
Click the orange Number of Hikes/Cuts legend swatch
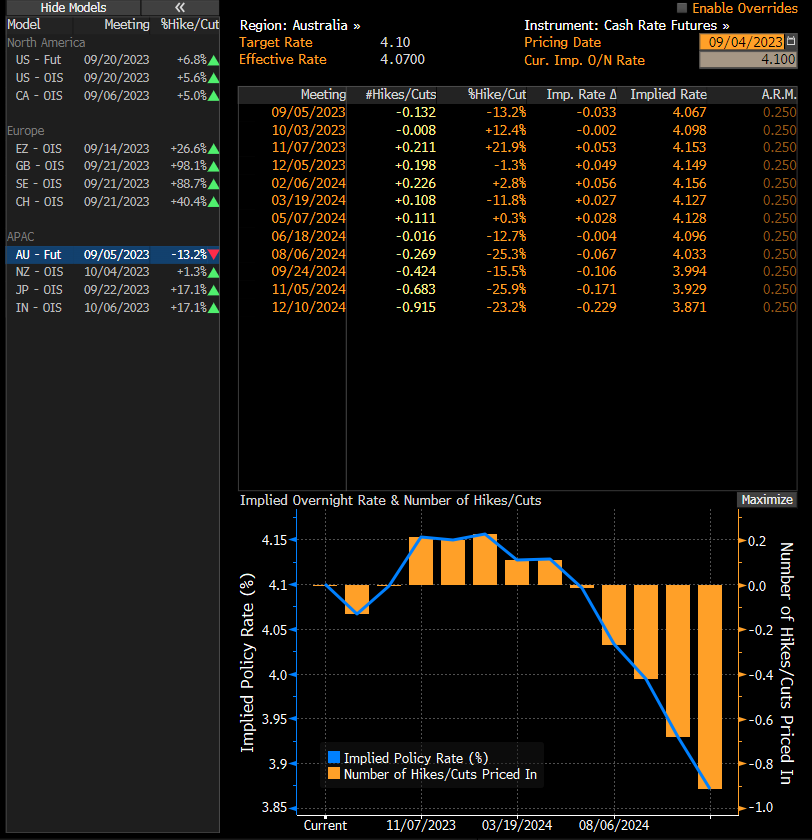333,774
